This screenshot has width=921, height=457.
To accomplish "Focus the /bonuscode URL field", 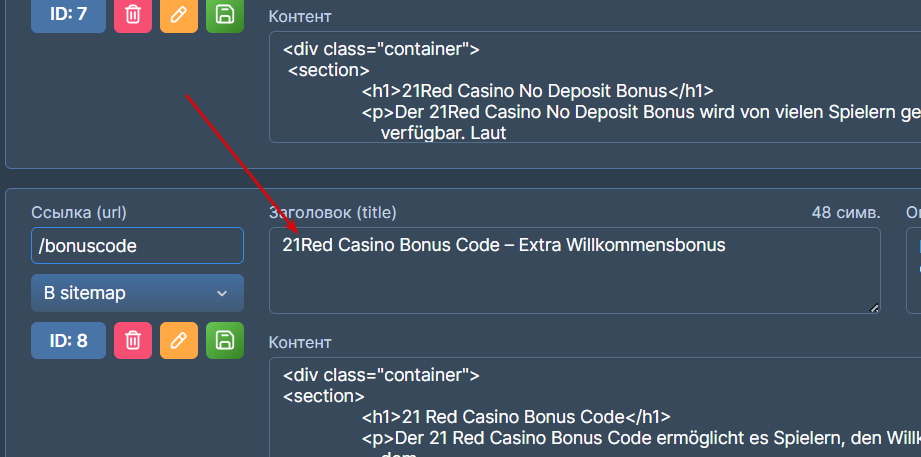I will (137, 246).
